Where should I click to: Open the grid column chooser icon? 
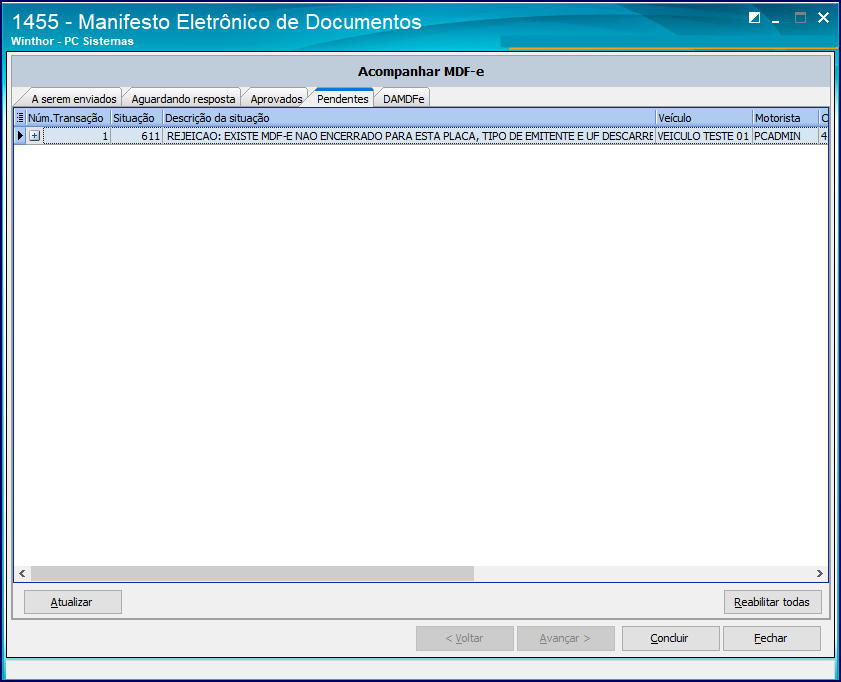[20, 117]
